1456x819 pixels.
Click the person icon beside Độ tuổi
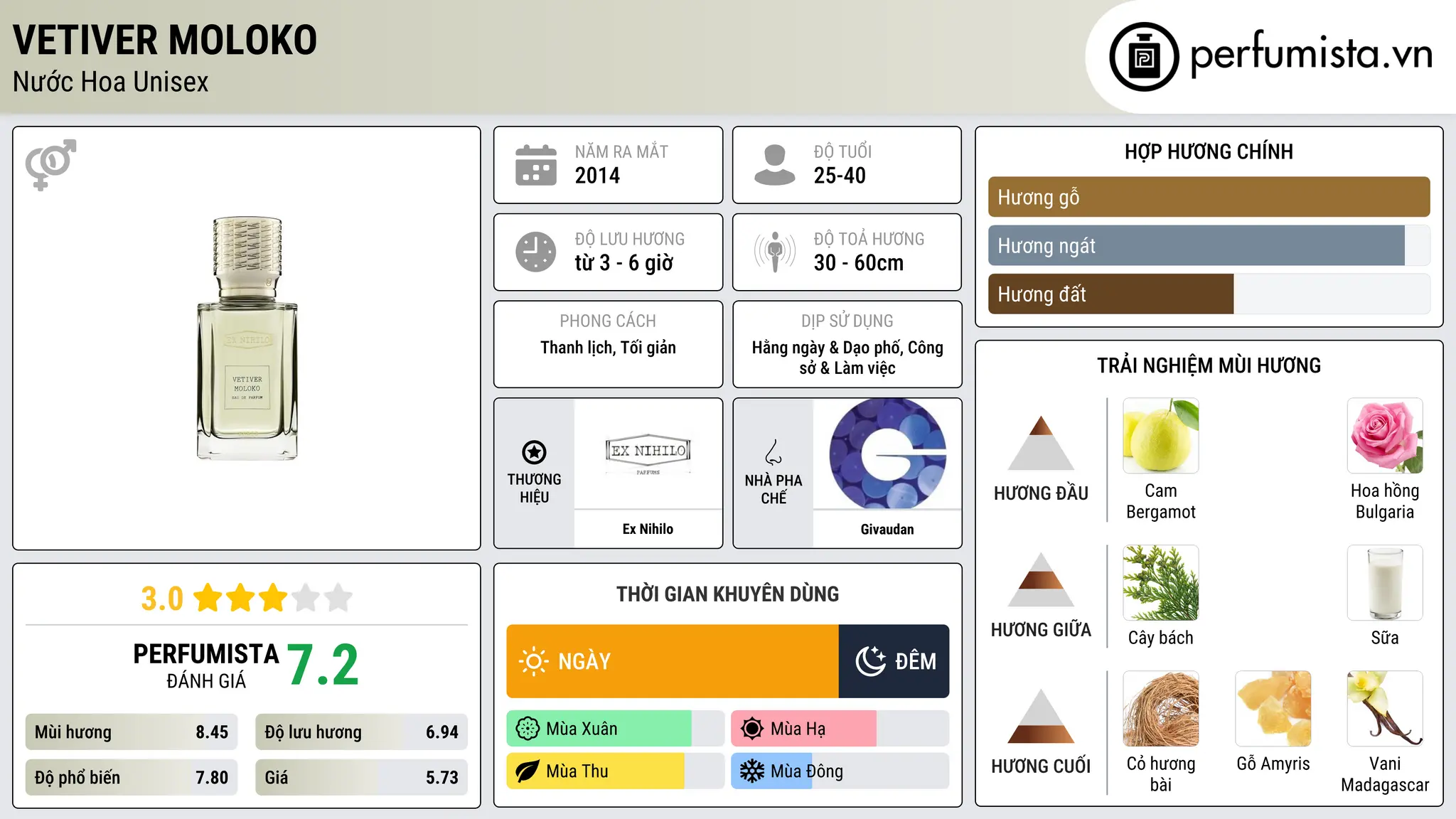click(x=774, y=165)
